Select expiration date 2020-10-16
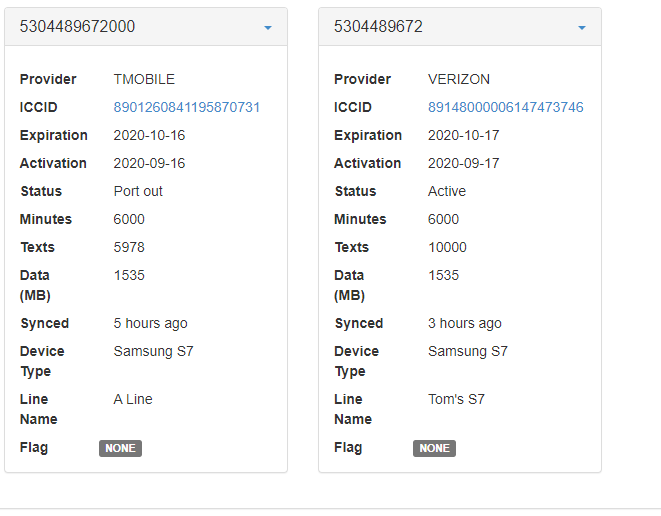 pos(149,135)
